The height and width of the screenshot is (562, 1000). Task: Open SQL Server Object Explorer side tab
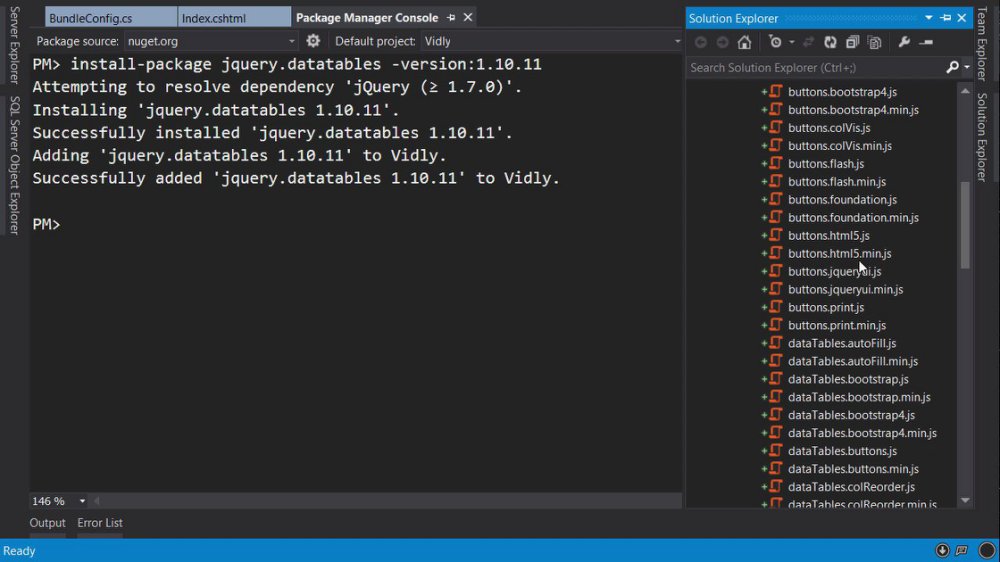point(14,165)
